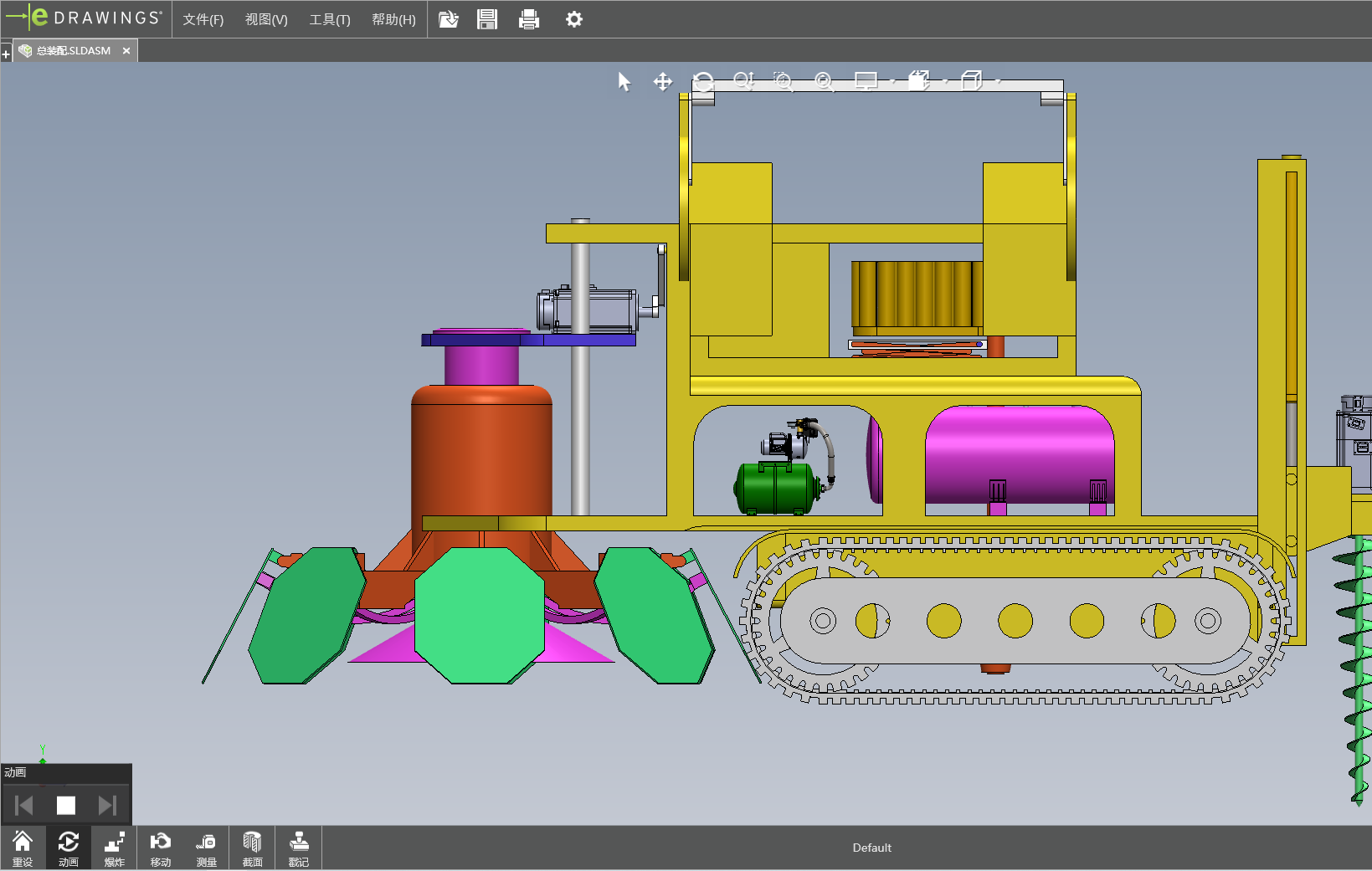Switch to the 总装配.SLDASM document tab

coord(74,51)
